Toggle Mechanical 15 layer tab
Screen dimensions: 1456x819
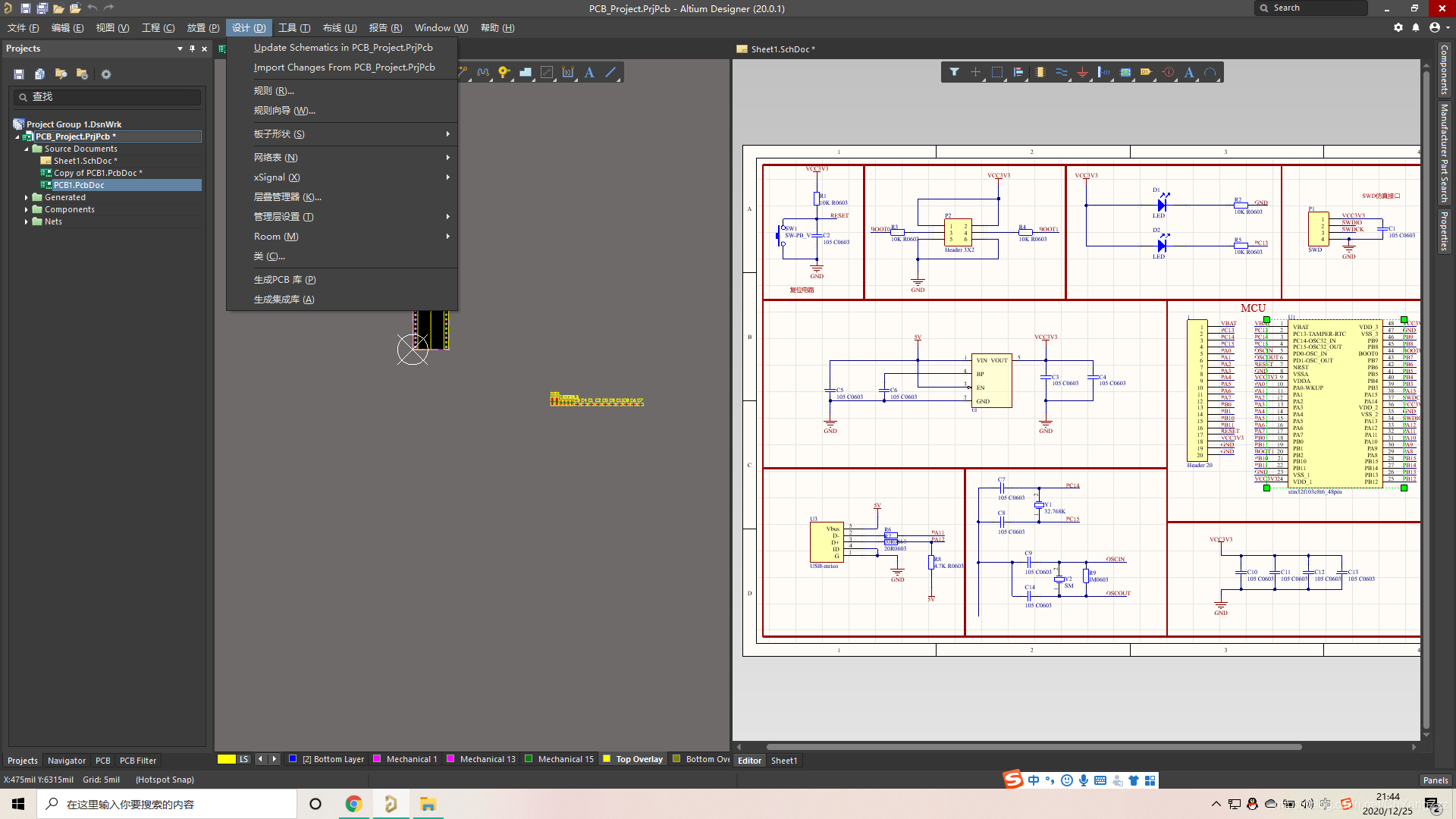(565, 759)
